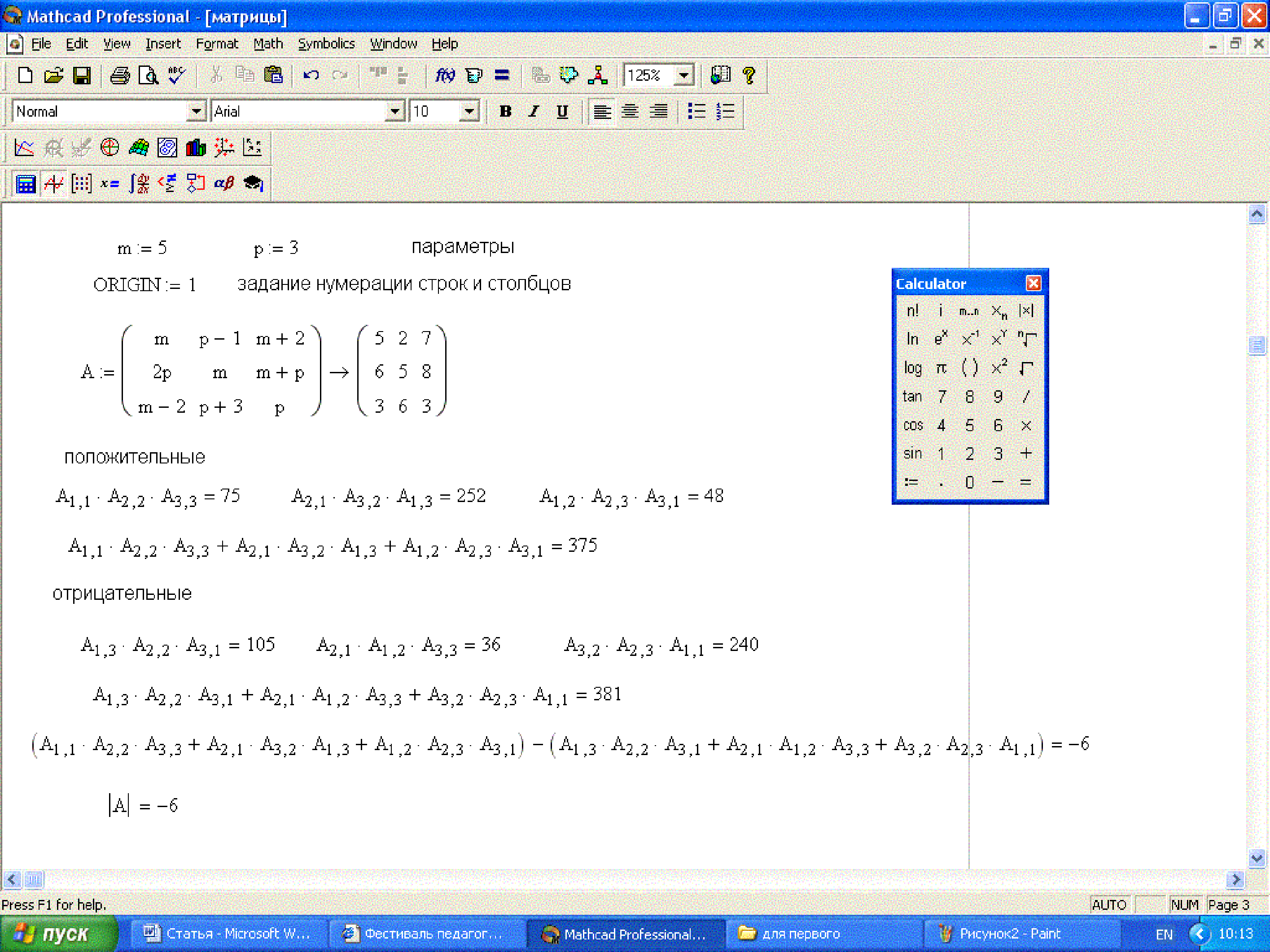The image size is (1270, 952).
Task: Open the Calculator toolbar palette icon
Action: (26, 183)
